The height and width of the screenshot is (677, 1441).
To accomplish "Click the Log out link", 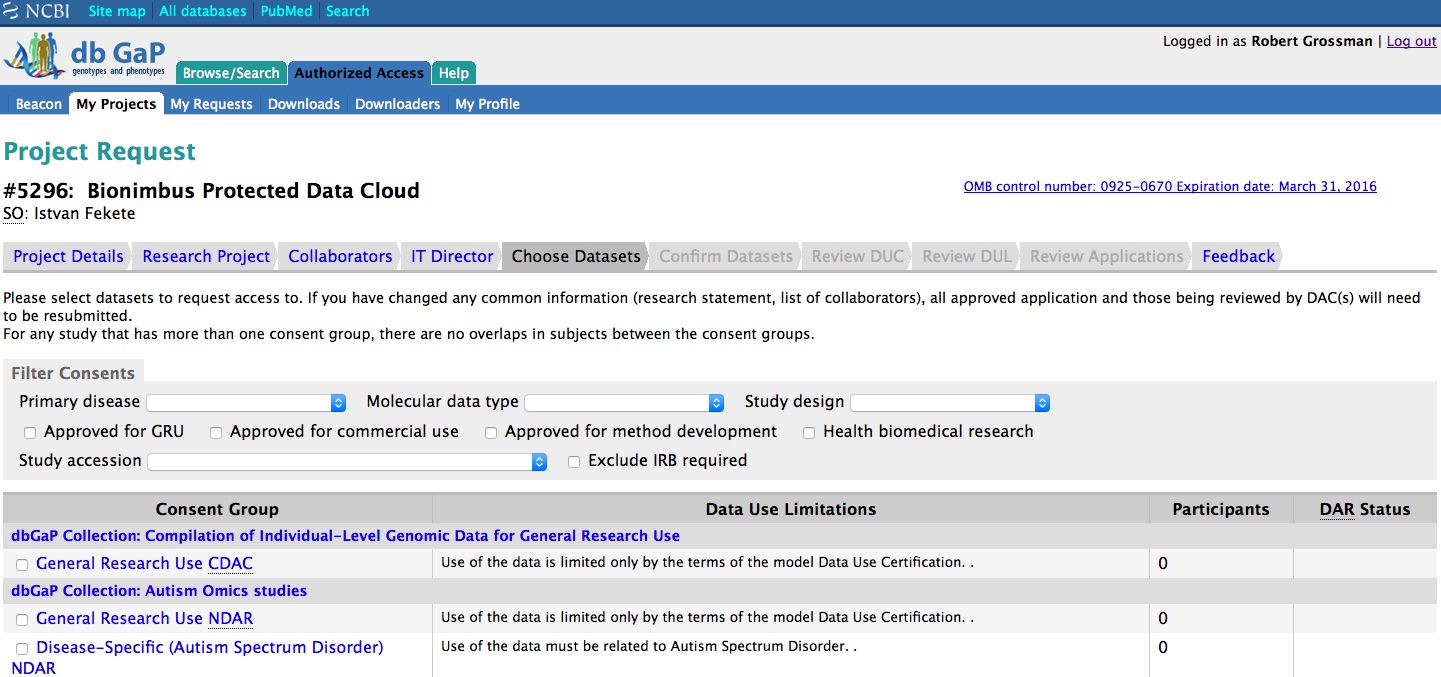I will [x=1411, y=41].
